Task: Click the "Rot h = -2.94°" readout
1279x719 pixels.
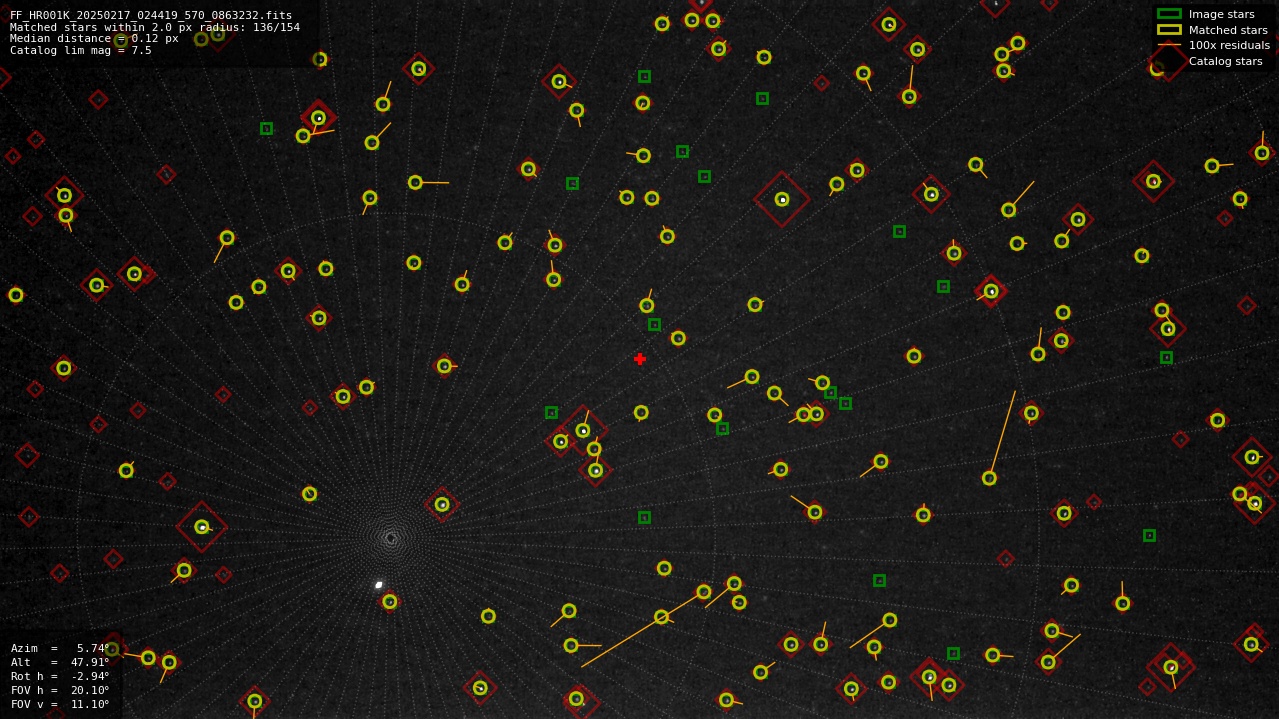Action: pos(60,676)
